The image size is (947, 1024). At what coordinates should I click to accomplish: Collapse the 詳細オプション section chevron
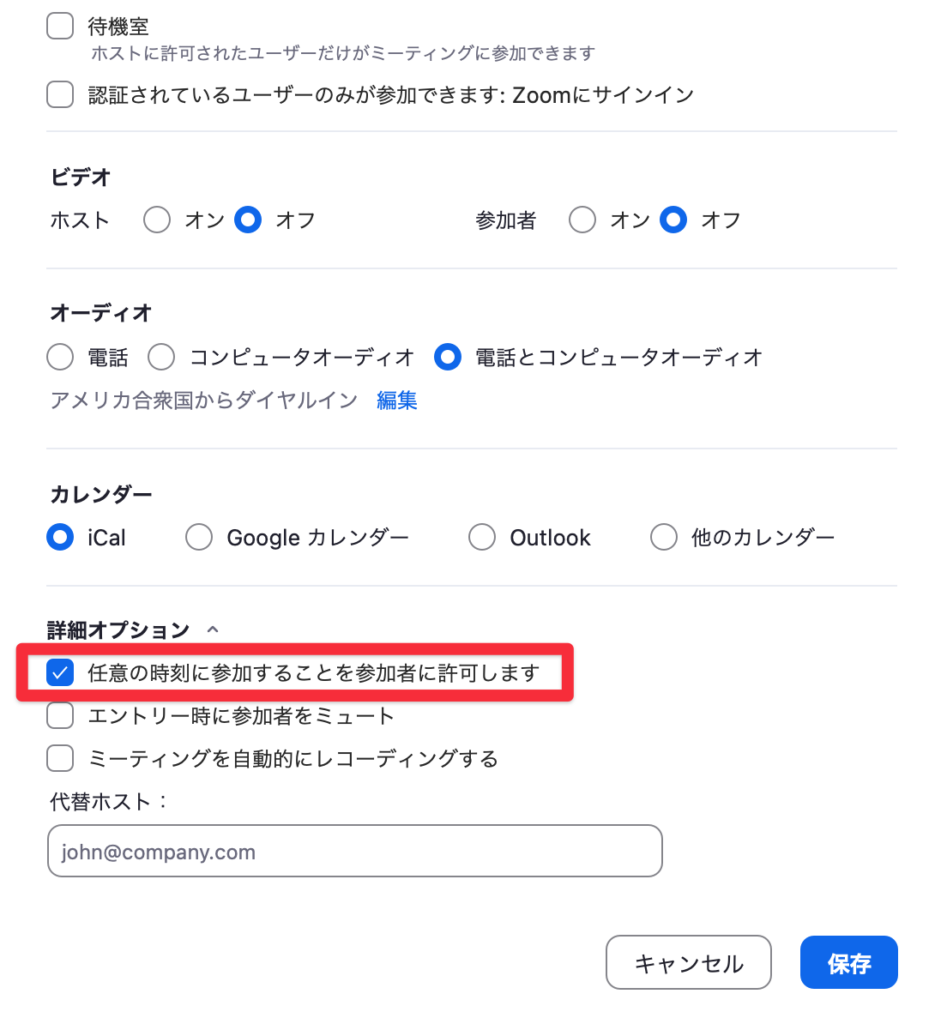tap(211, 630)
